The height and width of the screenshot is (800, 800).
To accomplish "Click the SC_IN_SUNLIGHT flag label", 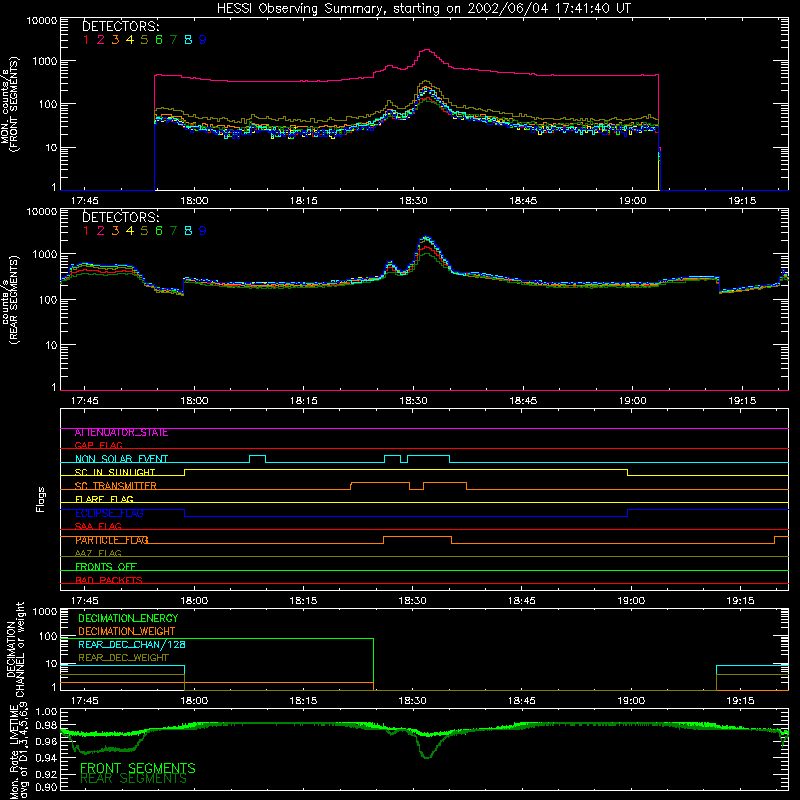I will (115, 472).
